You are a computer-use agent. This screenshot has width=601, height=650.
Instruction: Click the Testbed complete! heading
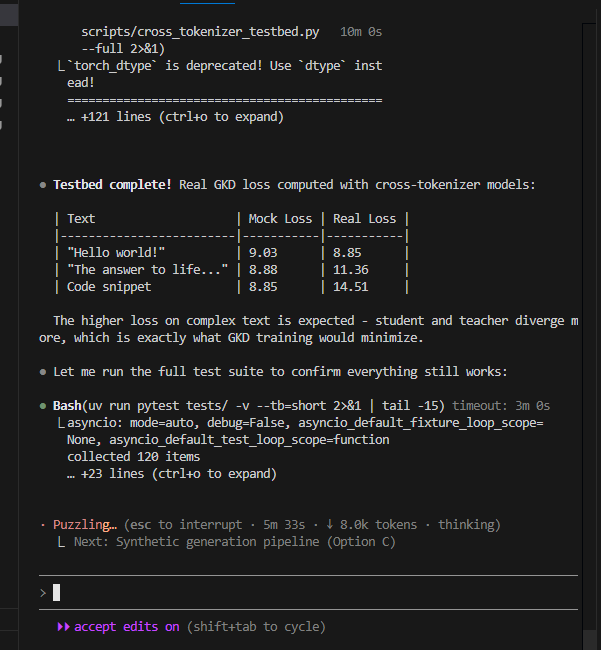click(112, 184)
